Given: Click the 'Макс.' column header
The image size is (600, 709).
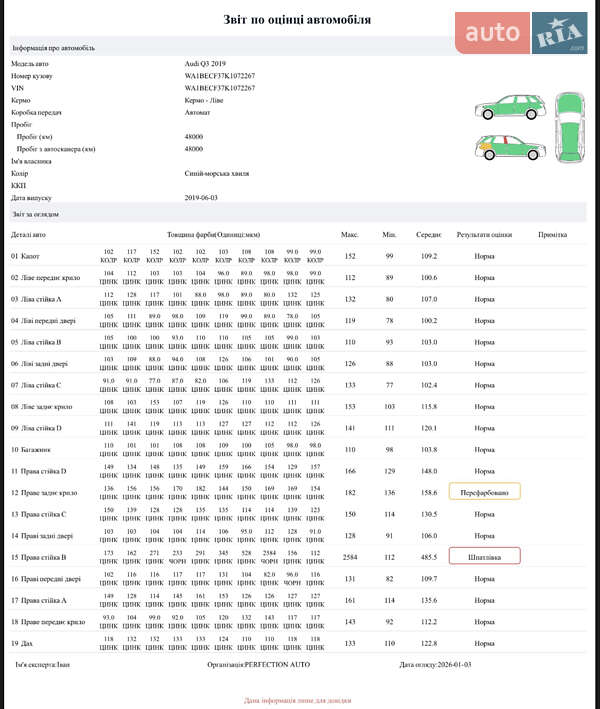Looking at the screenshot, I should (350, 234).
